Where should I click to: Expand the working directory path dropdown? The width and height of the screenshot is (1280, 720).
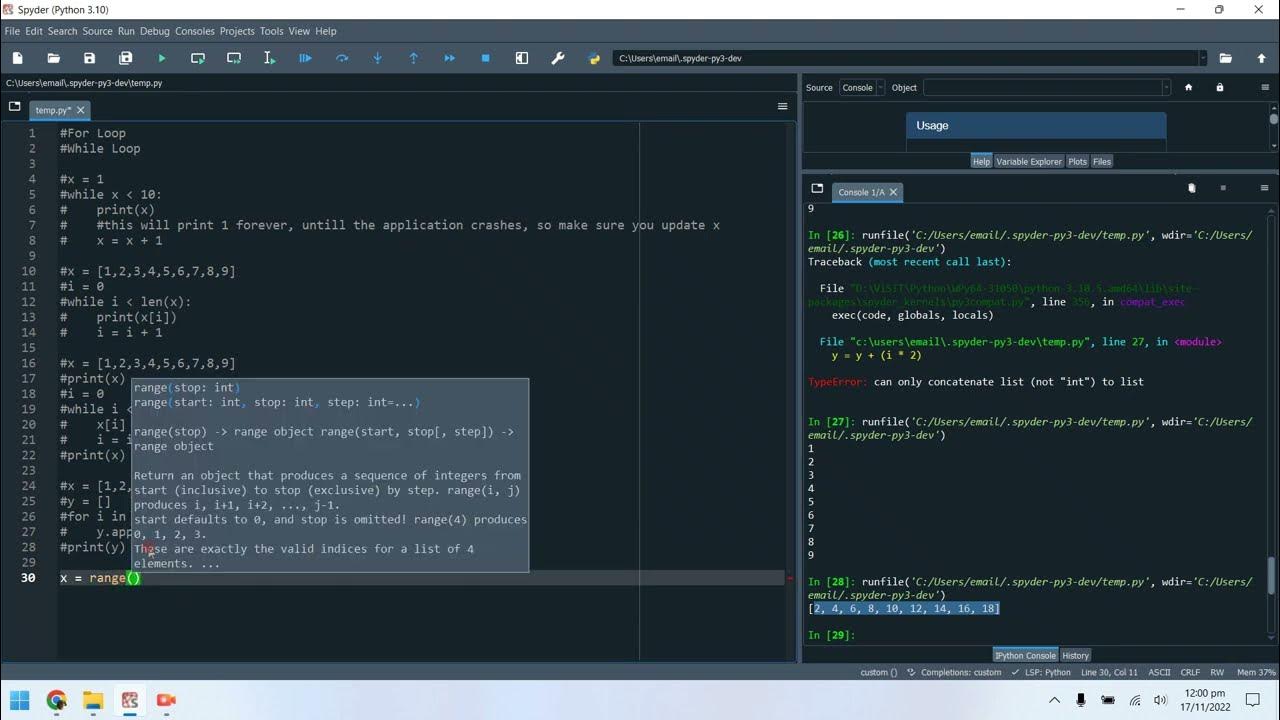click(x=1202, y=58)
